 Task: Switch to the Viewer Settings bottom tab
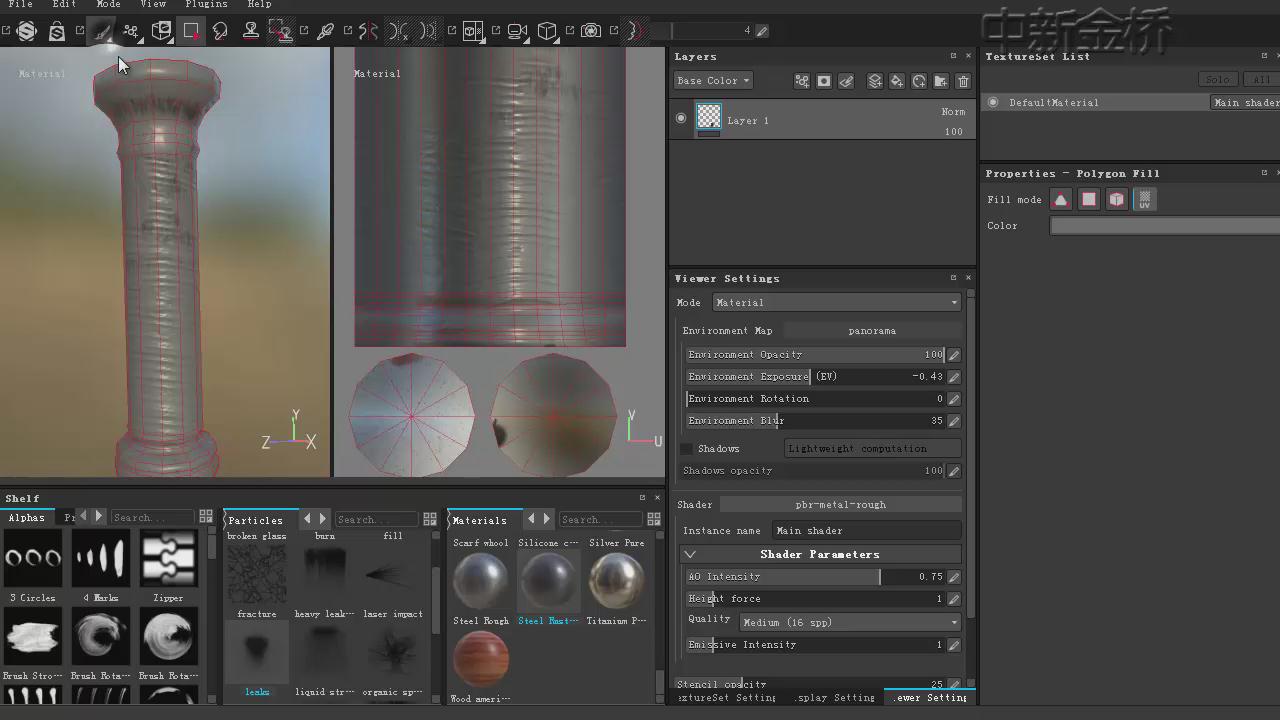point(931,698)
